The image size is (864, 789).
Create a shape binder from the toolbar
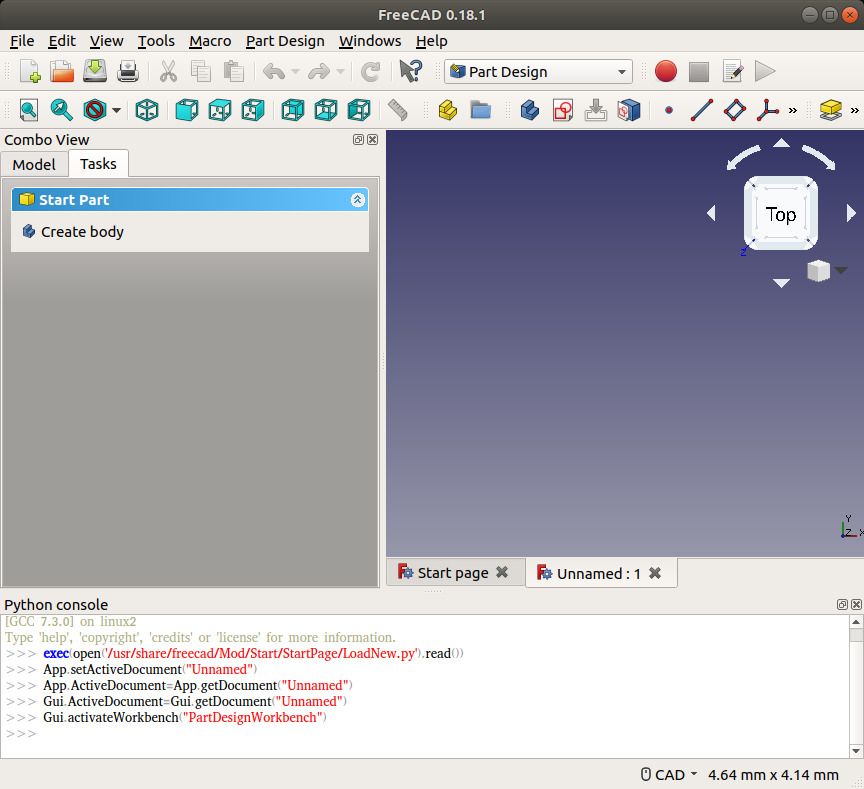629,110
